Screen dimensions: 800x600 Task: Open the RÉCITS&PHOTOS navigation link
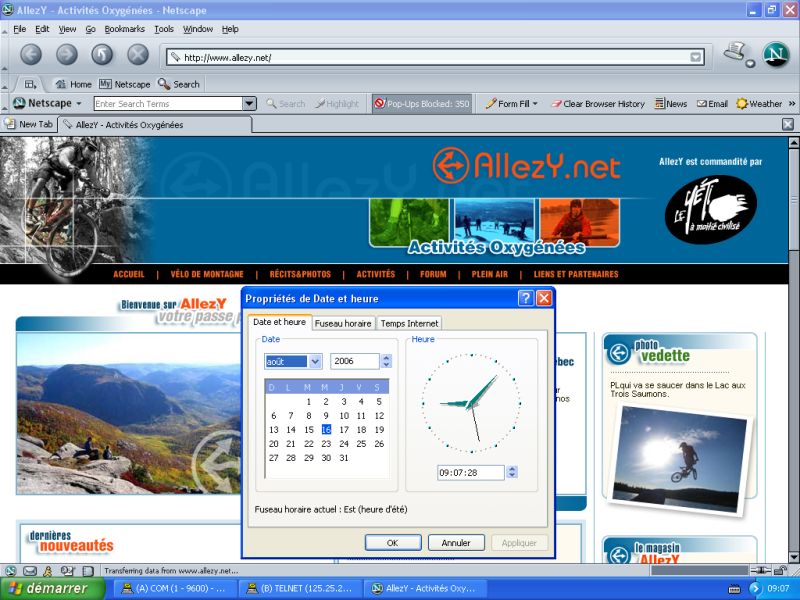(300, 274)
